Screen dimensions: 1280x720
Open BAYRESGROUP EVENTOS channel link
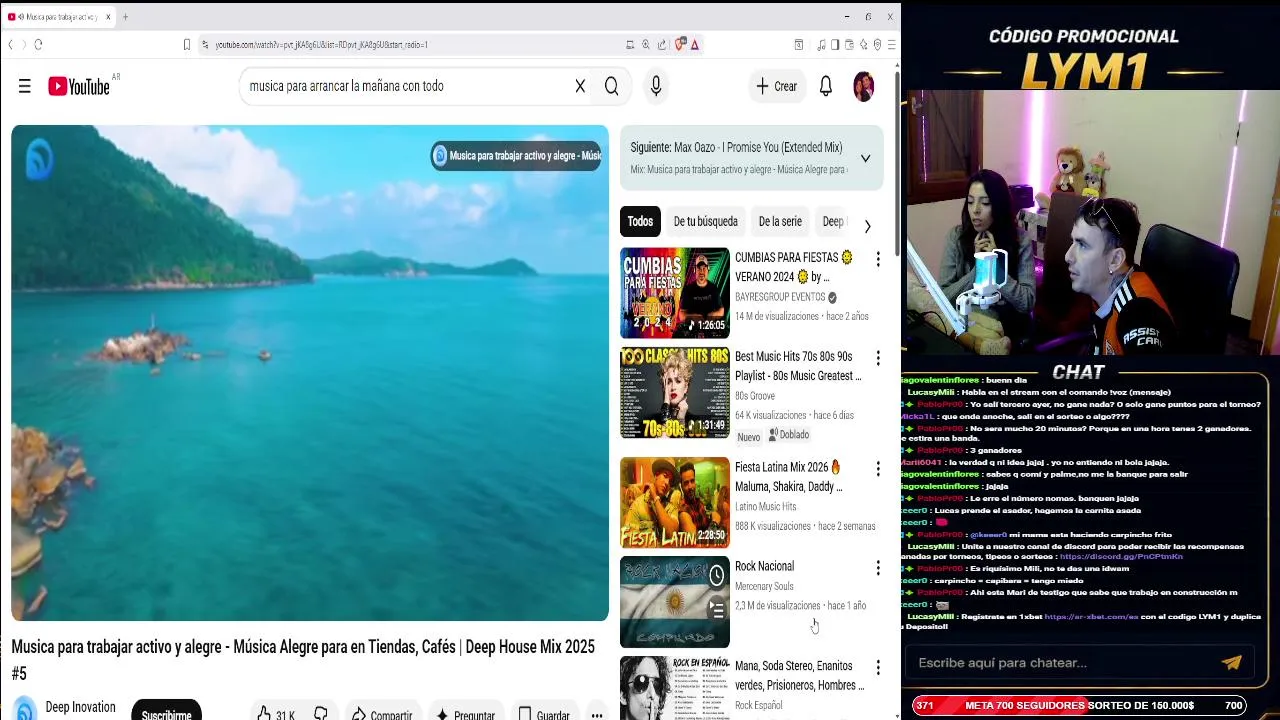pyautogui.click(x=780, y=297)
